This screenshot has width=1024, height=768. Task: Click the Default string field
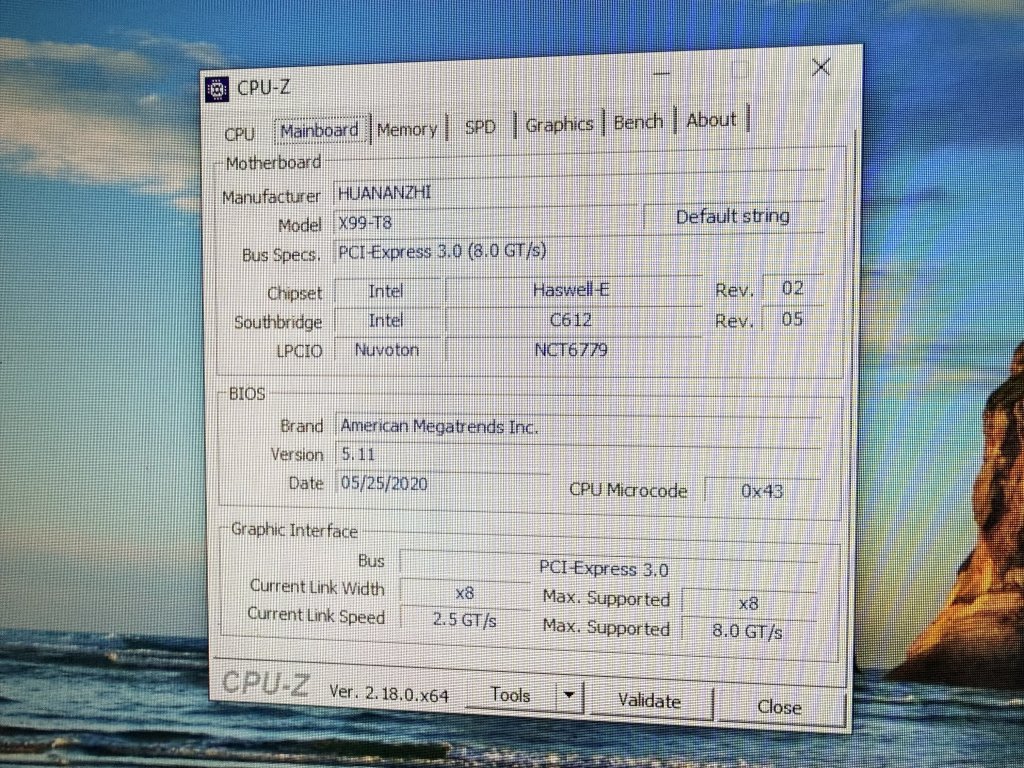[733, 216]
